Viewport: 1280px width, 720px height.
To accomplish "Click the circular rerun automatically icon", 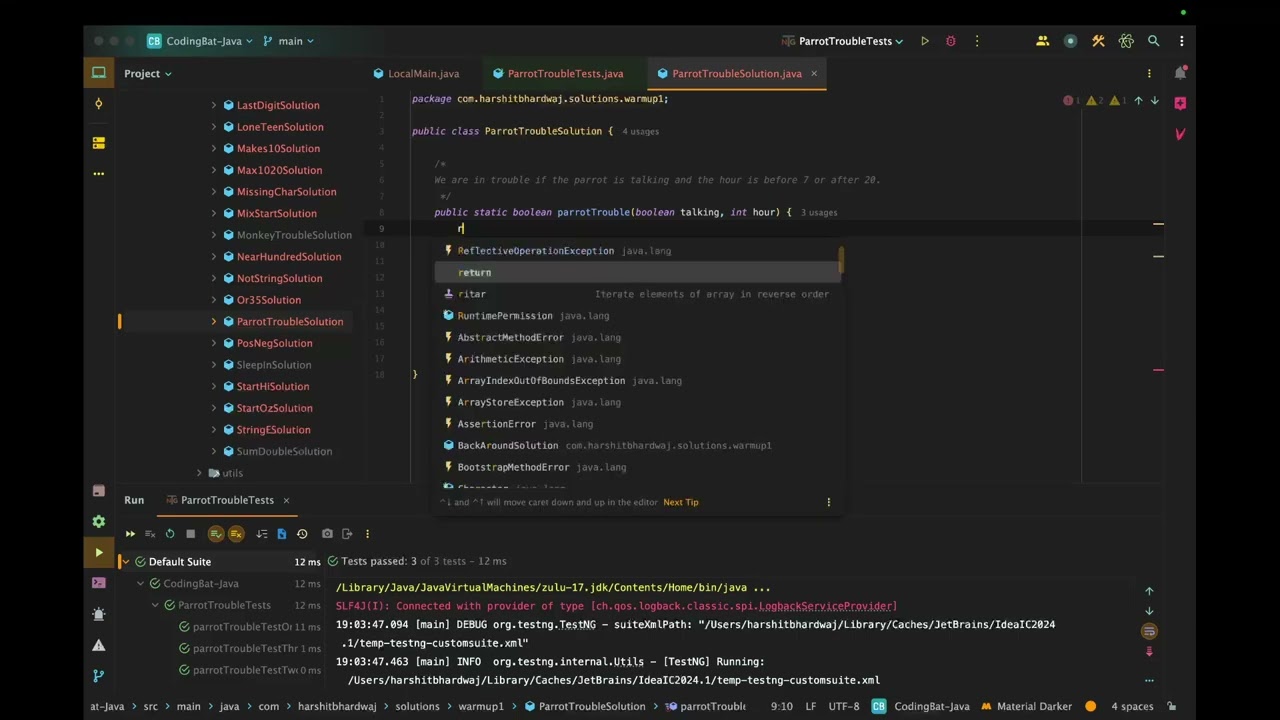I will tap(170, 534).
